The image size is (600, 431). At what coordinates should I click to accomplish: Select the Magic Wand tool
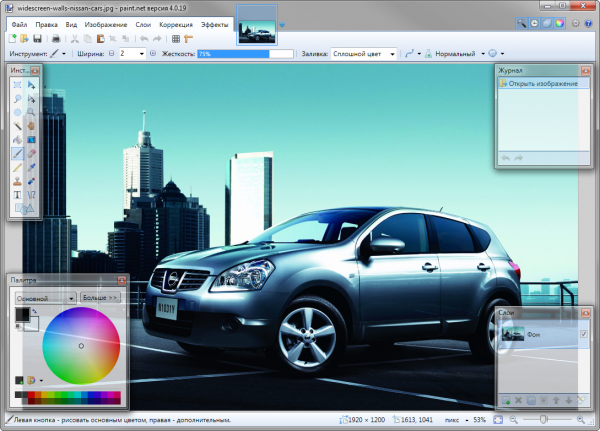click(17, 126)
